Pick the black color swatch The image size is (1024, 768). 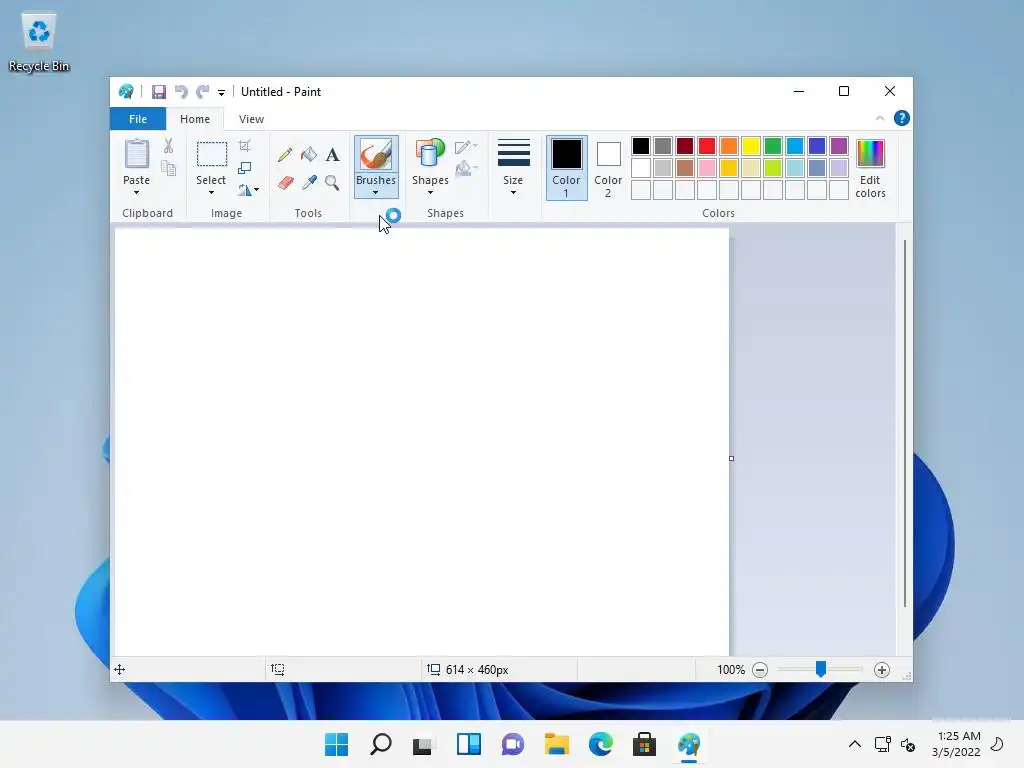pos(641,146)
